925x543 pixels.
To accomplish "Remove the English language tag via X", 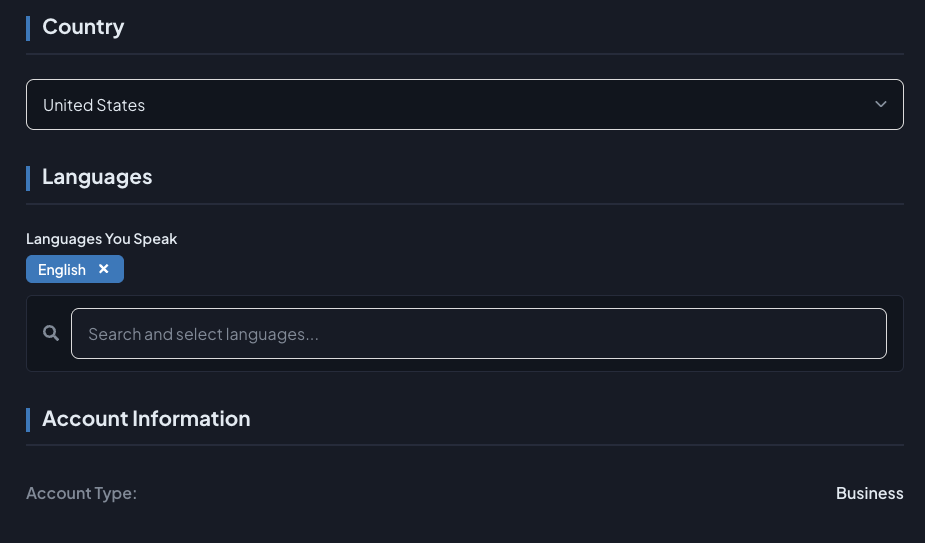I will (104, 269).
